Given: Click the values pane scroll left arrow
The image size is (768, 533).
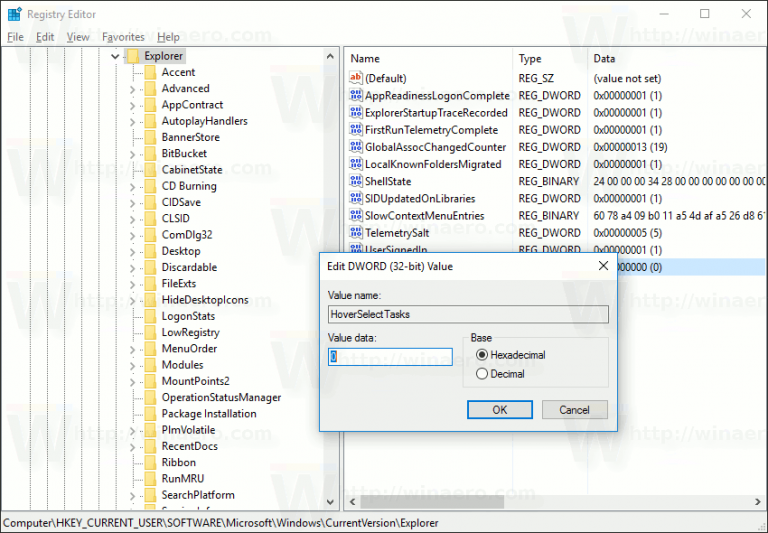Looking at the screenshot, I should (353, 502).
